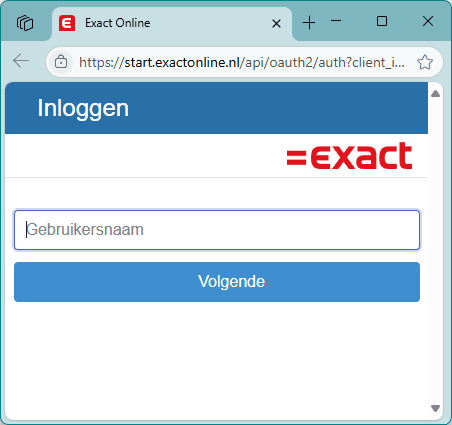The width and height of the screenshot is (452, 425).
Task: Click the scrollbar up arrow
Action: tap(435, 94)
